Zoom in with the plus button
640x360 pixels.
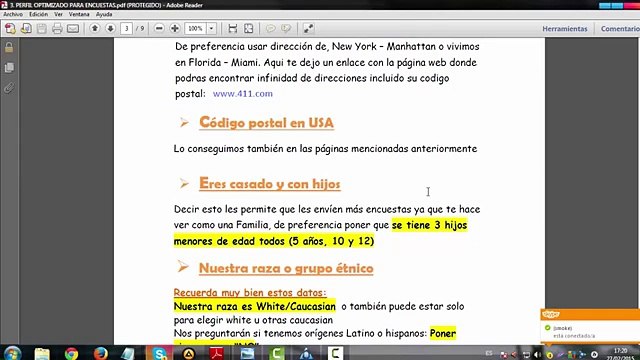coord(175,28)
